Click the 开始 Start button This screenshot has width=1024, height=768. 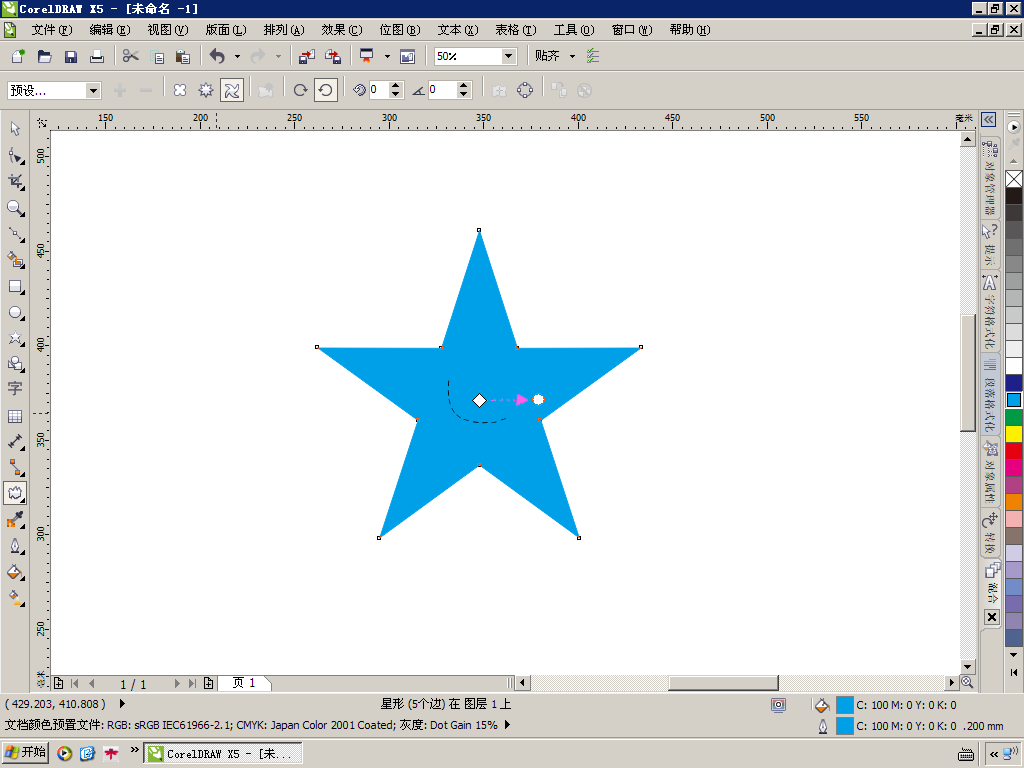[x=26, y=752]
